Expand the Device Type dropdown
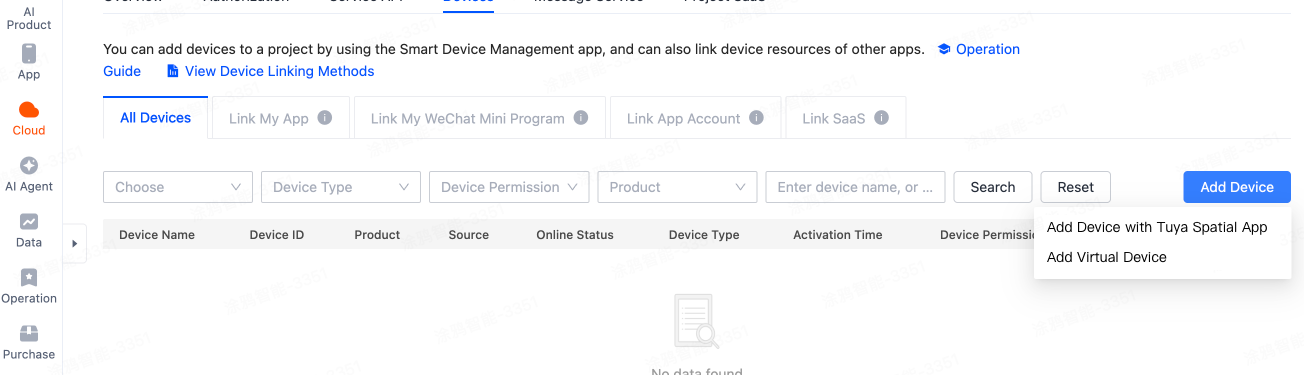This screenshot has width=1304, height=375. point(341,187)
